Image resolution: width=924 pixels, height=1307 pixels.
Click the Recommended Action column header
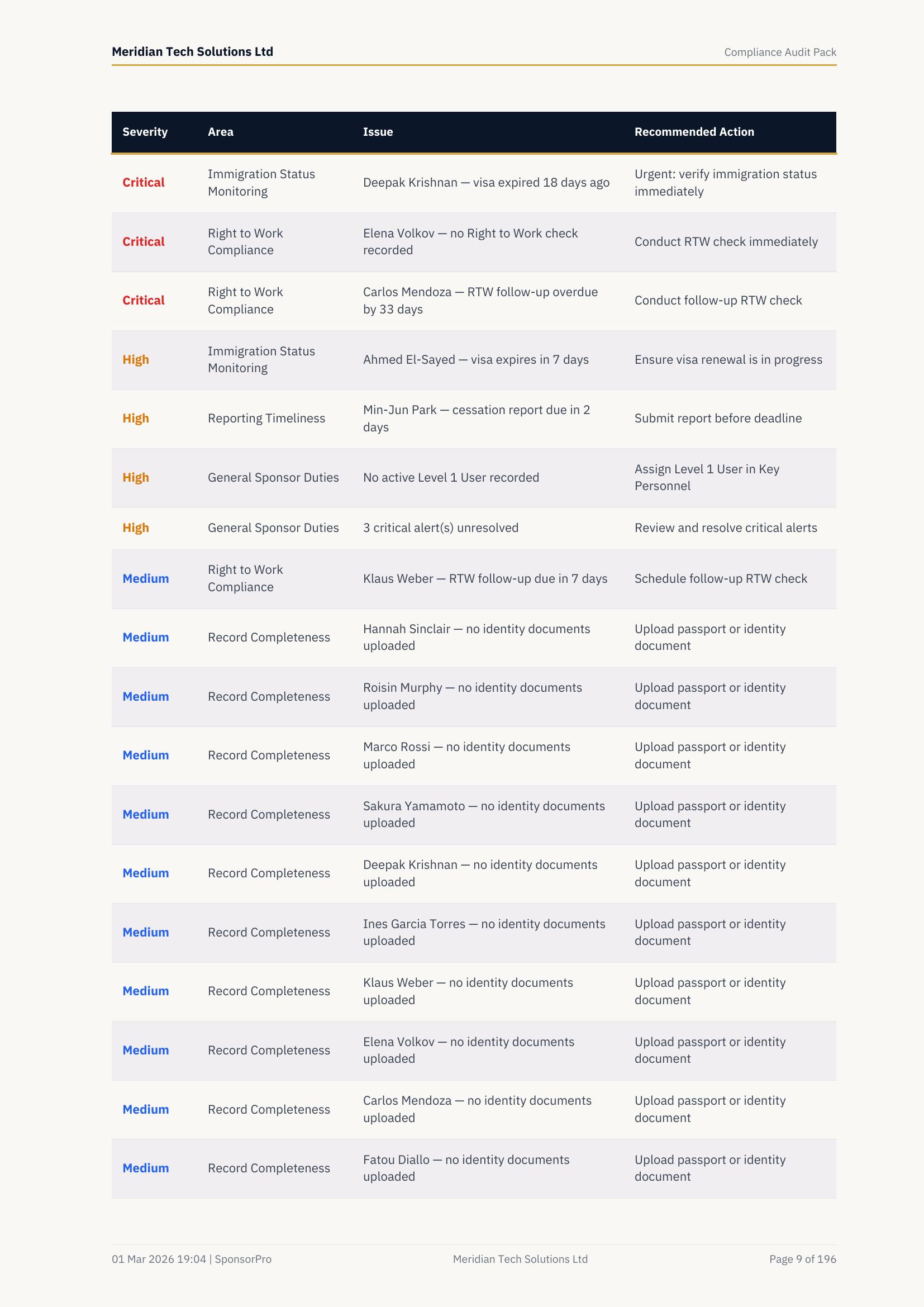tap(694, 132)
